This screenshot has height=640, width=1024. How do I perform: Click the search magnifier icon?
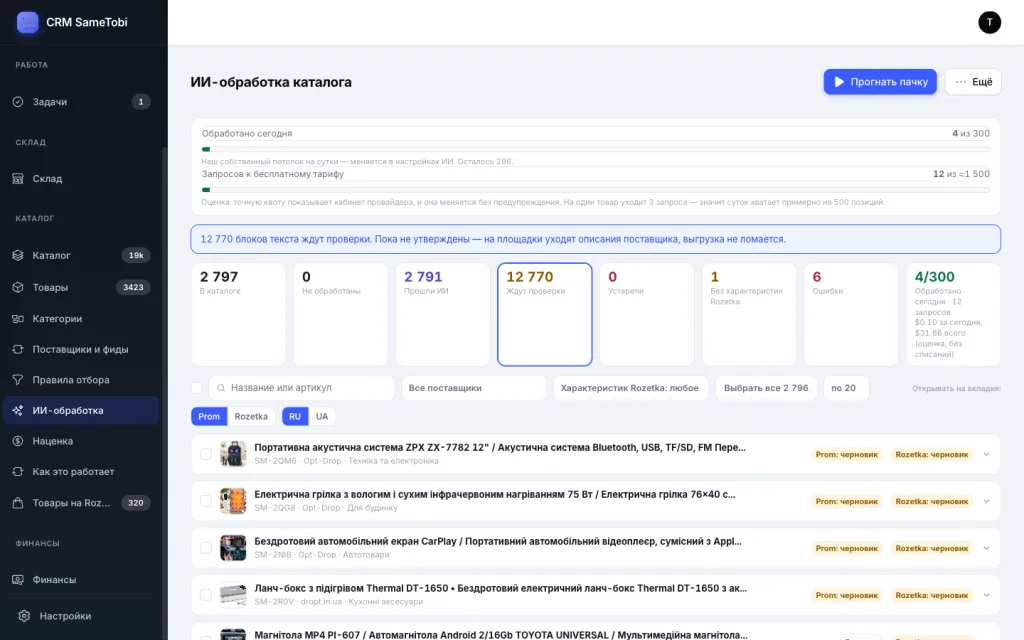[221, 388]
